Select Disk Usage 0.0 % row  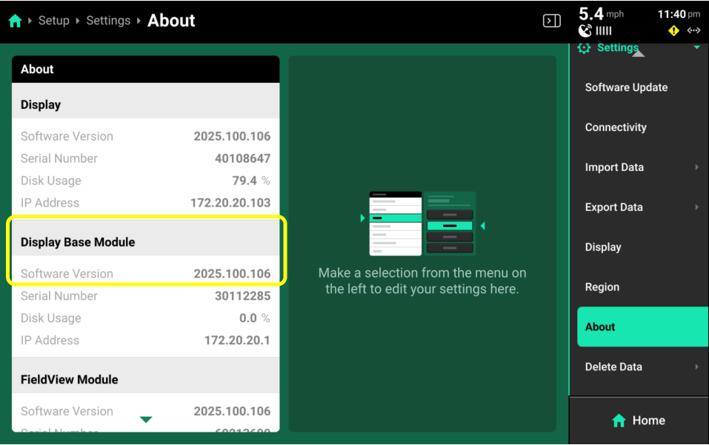(x=146, y=318)
